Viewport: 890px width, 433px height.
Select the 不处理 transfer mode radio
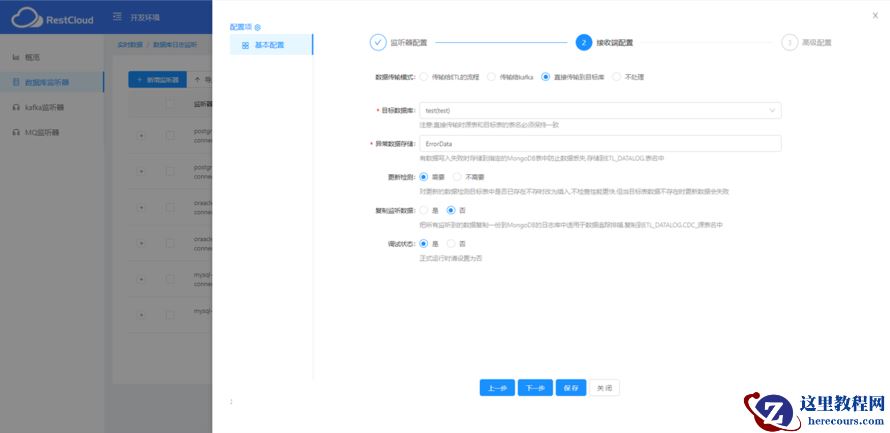pos(617,77)
